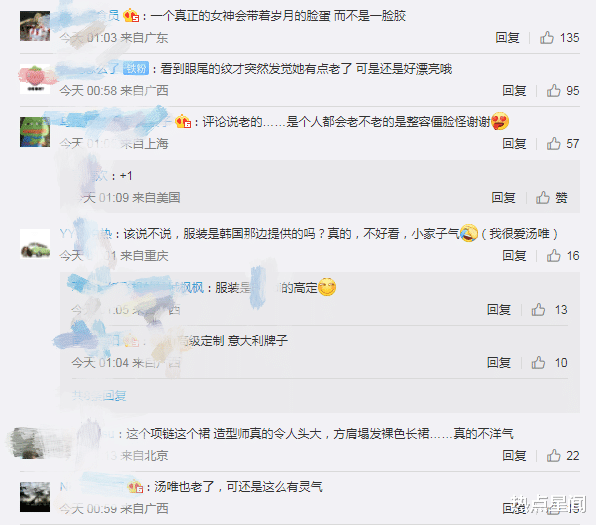This screenshot has height=525, width=596.
Task: Reply to the Chongqing comment about 服装
Action: tap(514, 256)
